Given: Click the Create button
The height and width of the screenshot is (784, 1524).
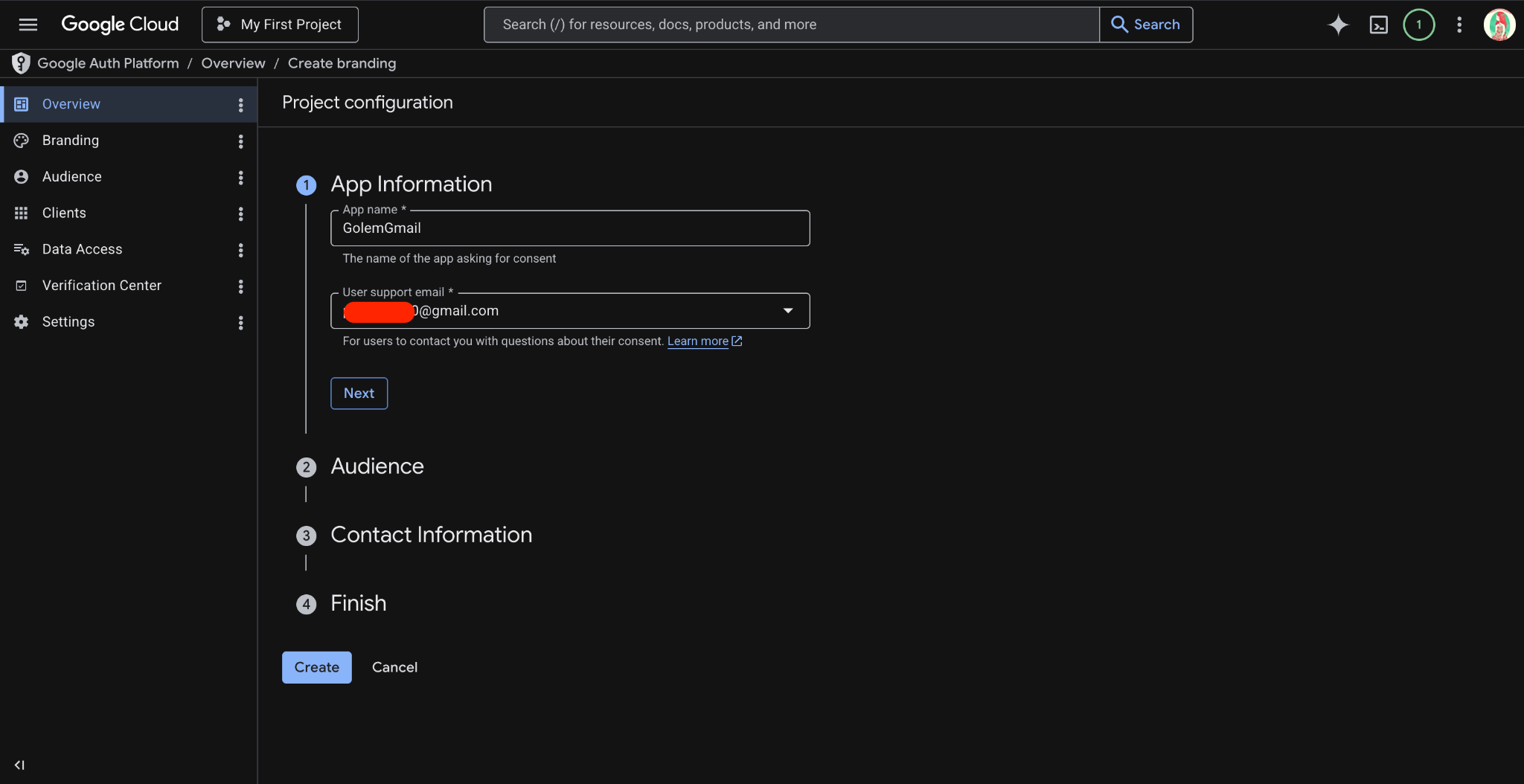Looking at the screenshot, I should 317,667.
